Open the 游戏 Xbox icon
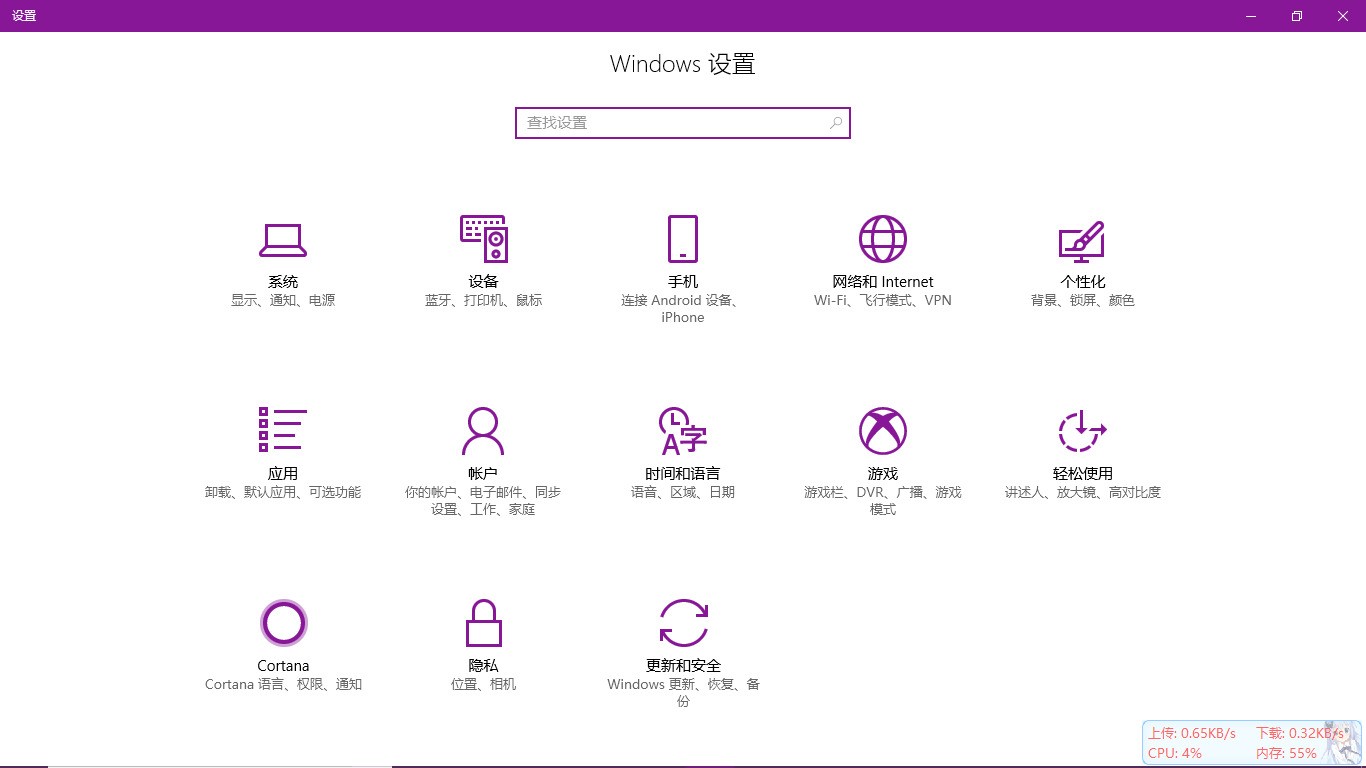The image size is (1366, 768). point(883,431)
